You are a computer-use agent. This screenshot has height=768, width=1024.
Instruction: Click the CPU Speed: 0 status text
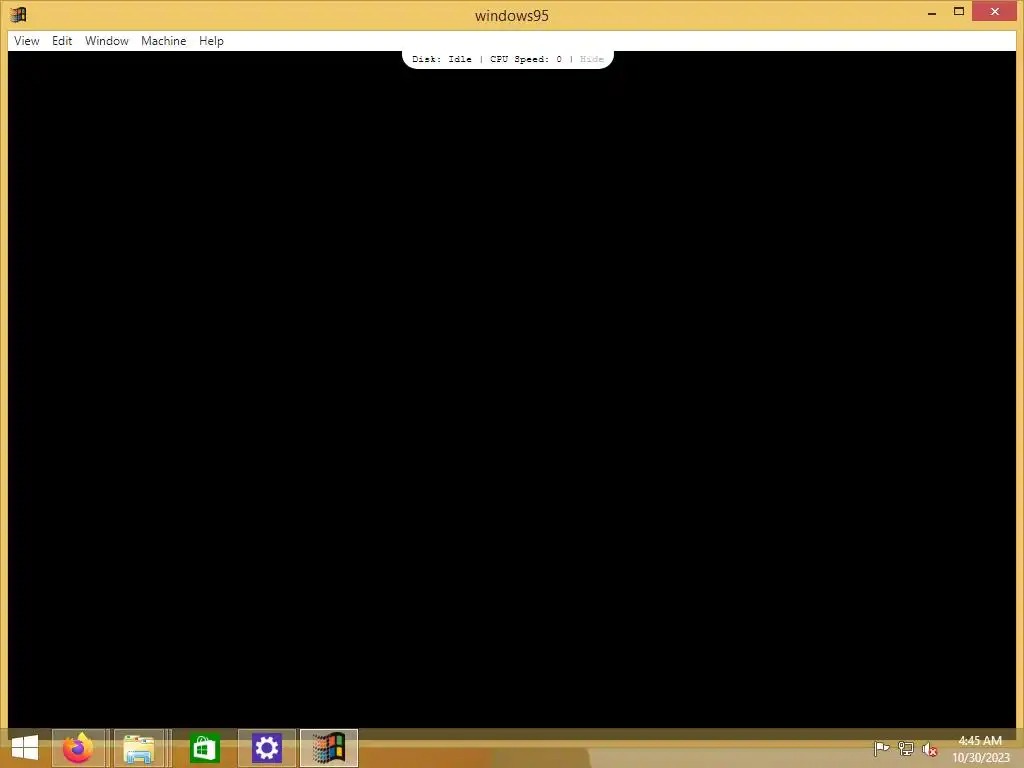pos(526,59)
